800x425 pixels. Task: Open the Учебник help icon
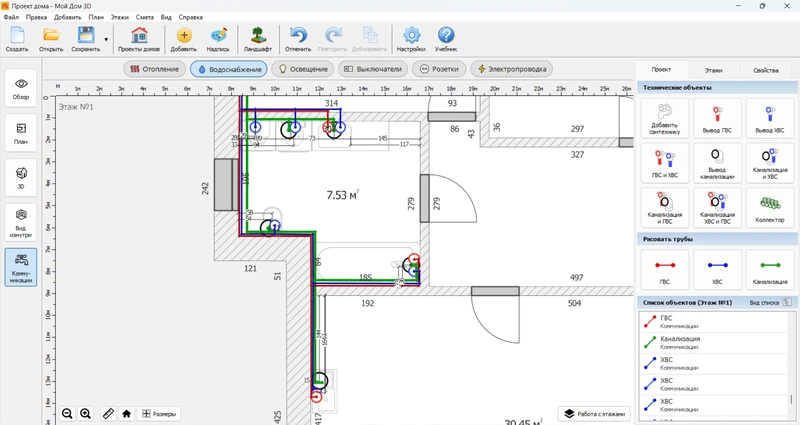click(446, 39)
